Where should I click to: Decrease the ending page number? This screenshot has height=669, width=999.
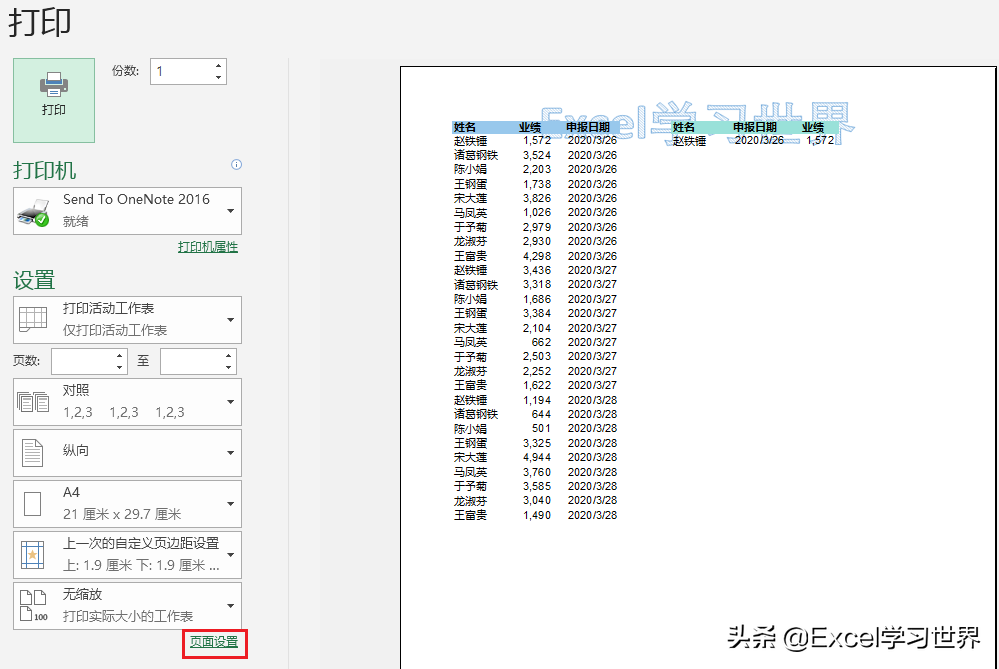pyautogui.click(x=229, y=368)
